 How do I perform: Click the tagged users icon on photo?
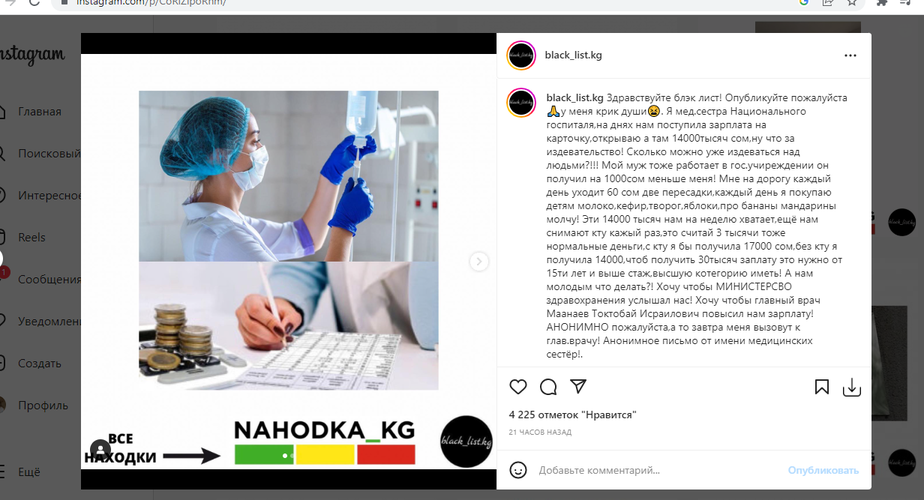coord(101,450)
